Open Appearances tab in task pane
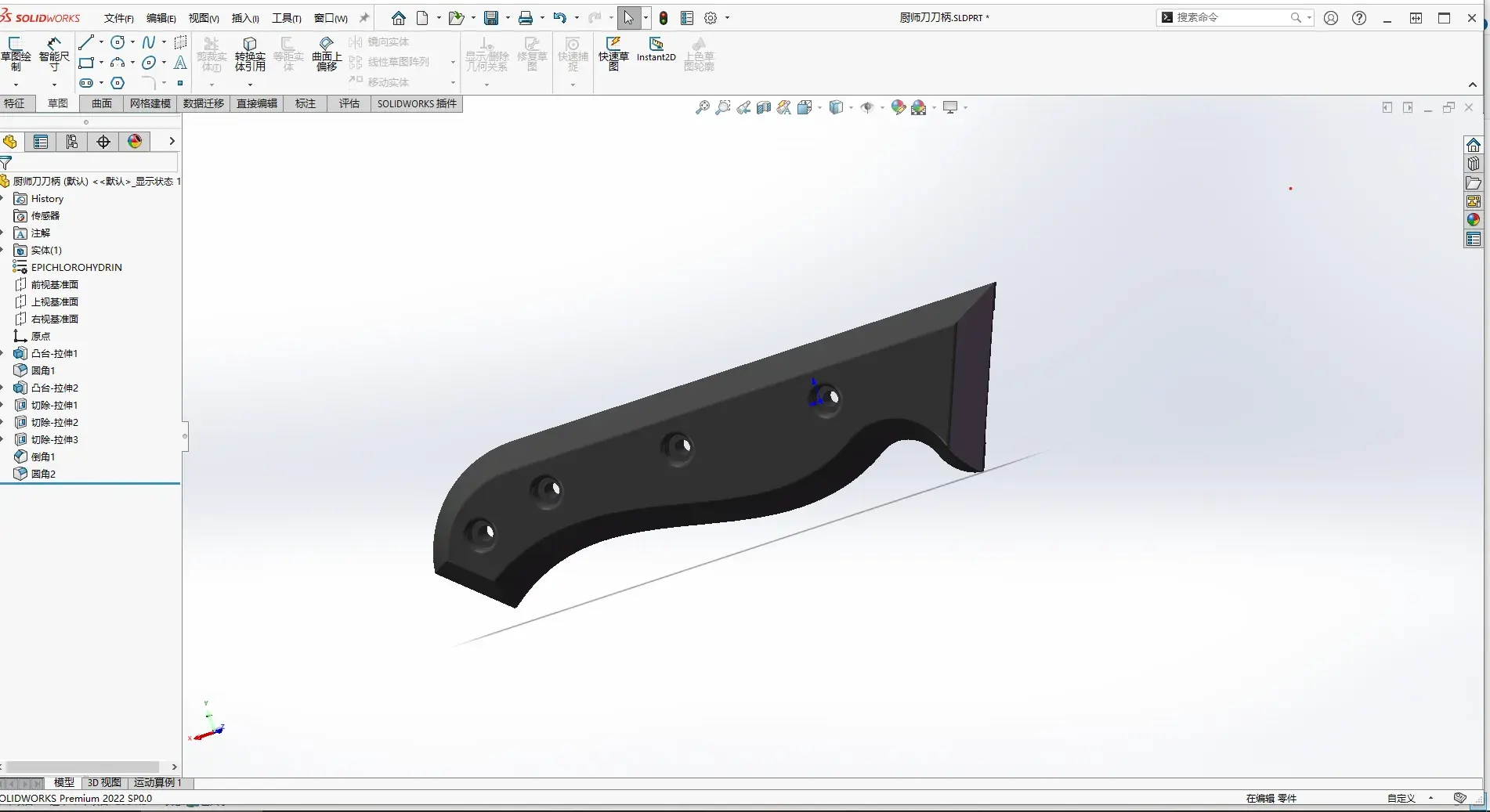This screenshot has width=1490, height=812. [x=1474, y=220]
